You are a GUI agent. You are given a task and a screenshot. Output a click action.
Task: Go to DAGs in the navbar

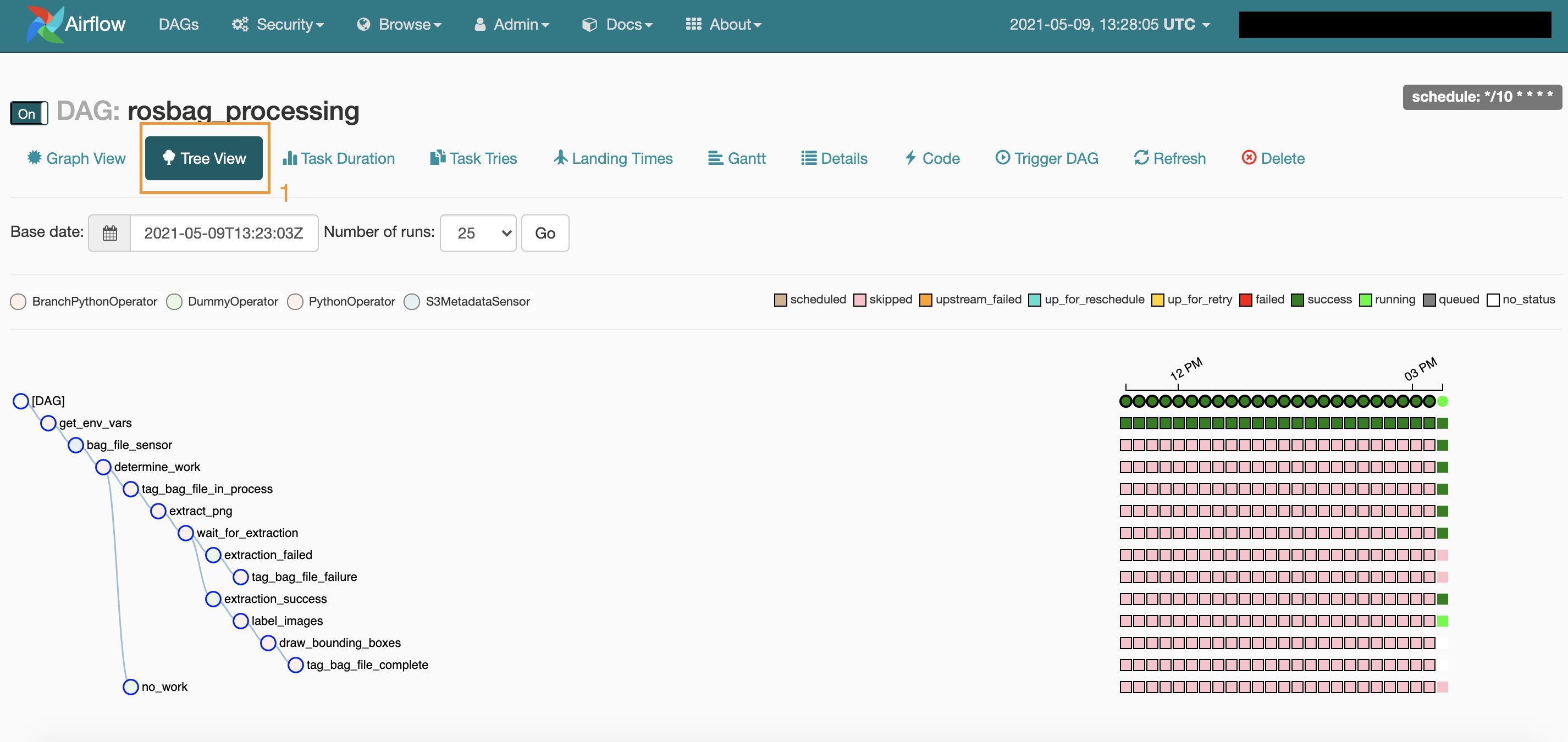(178, 24)
